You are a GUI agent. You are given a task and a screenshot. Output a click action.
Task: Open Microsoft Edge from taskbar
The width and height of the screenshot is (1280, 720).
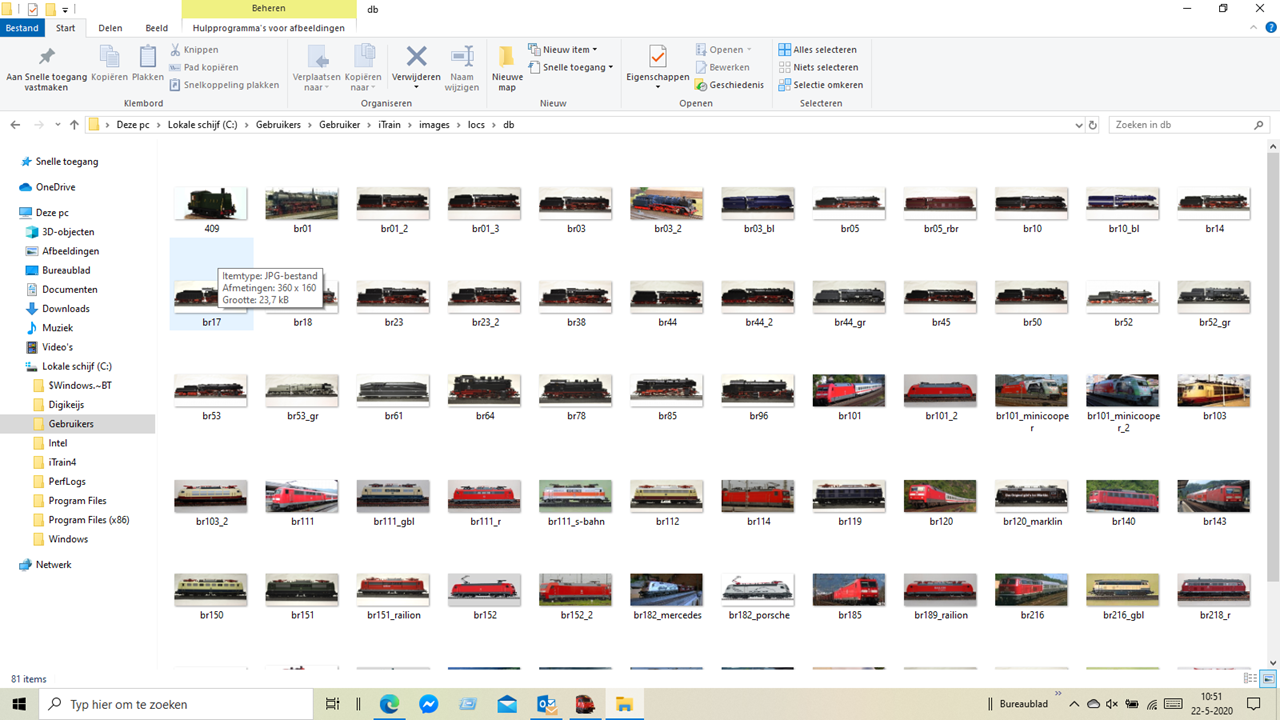(389, 704)
